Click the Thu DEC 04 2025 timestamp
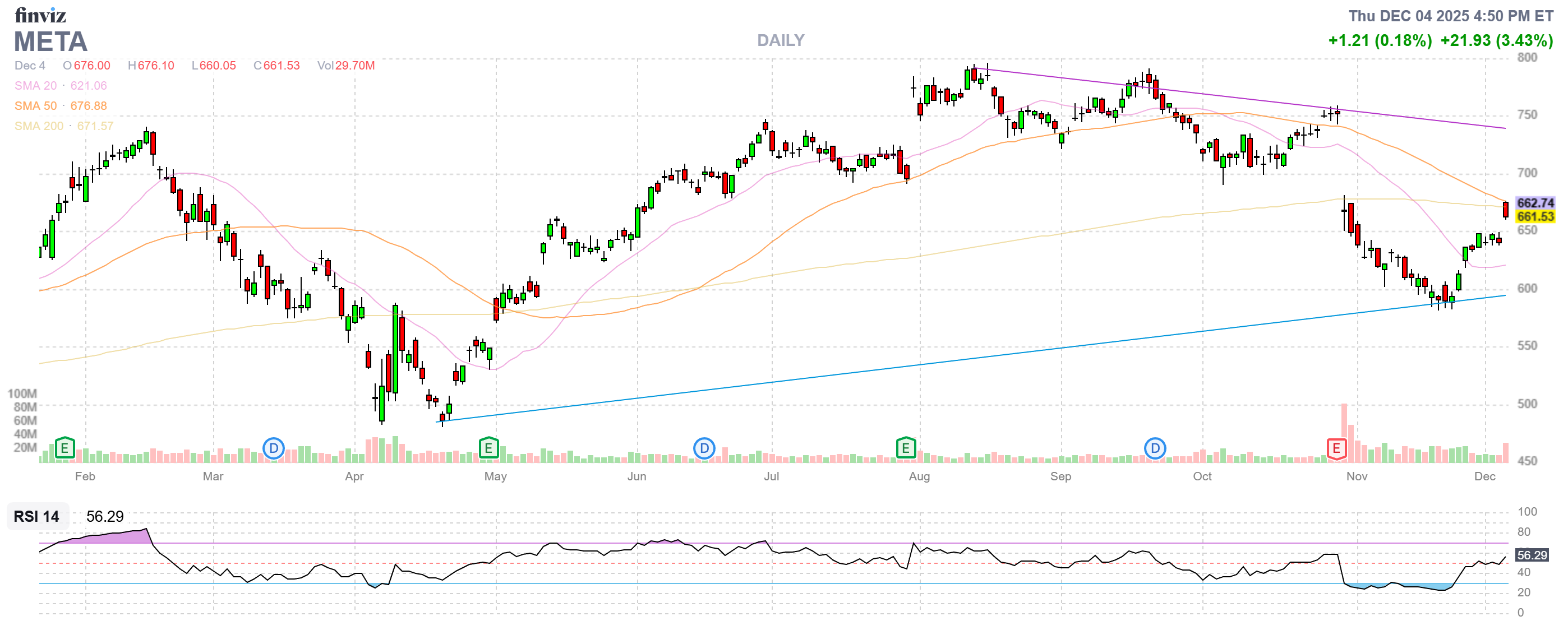 [1451, 16]
